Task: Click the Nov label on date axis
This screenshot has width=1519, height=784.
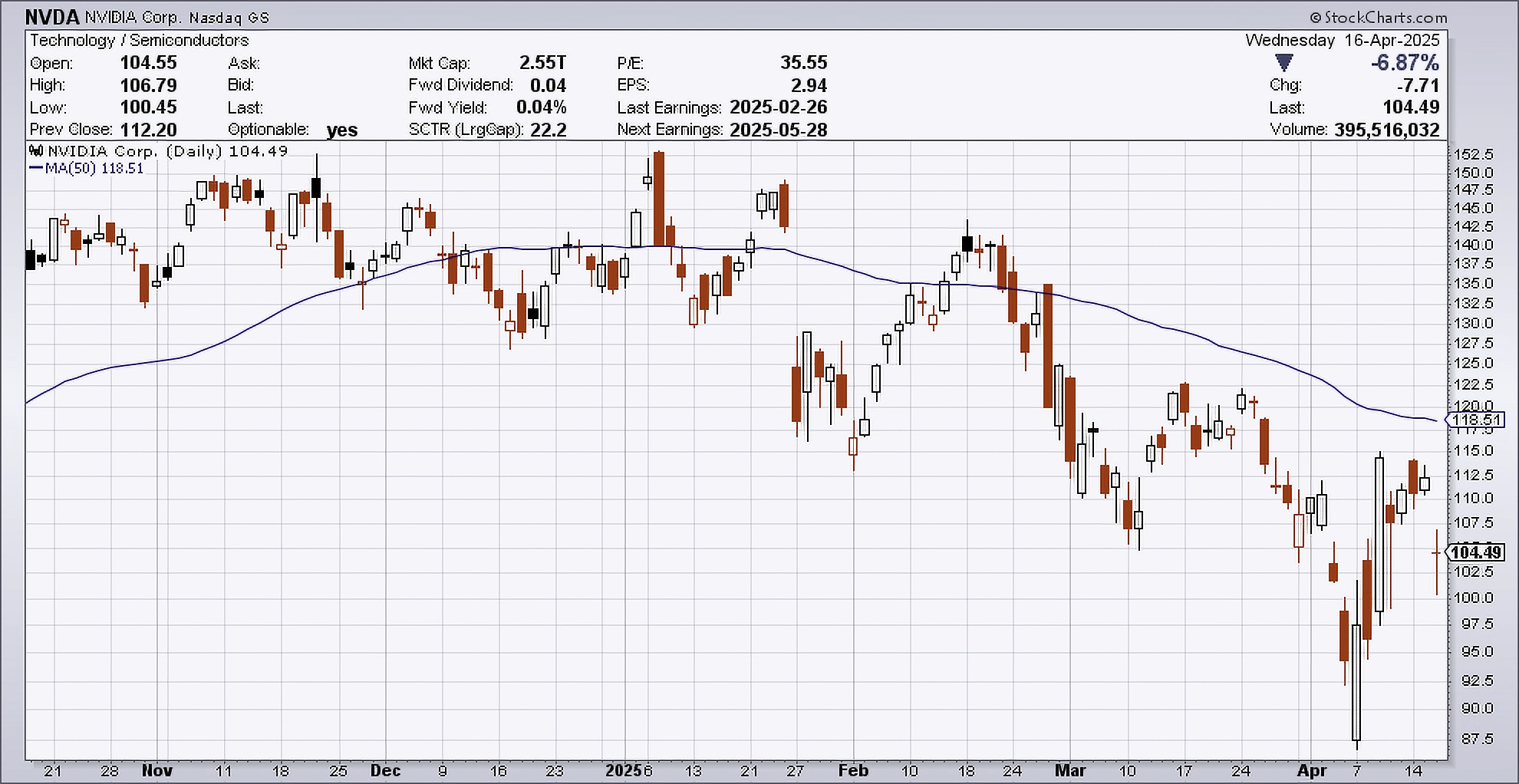Action: click(x=157, y=771)
